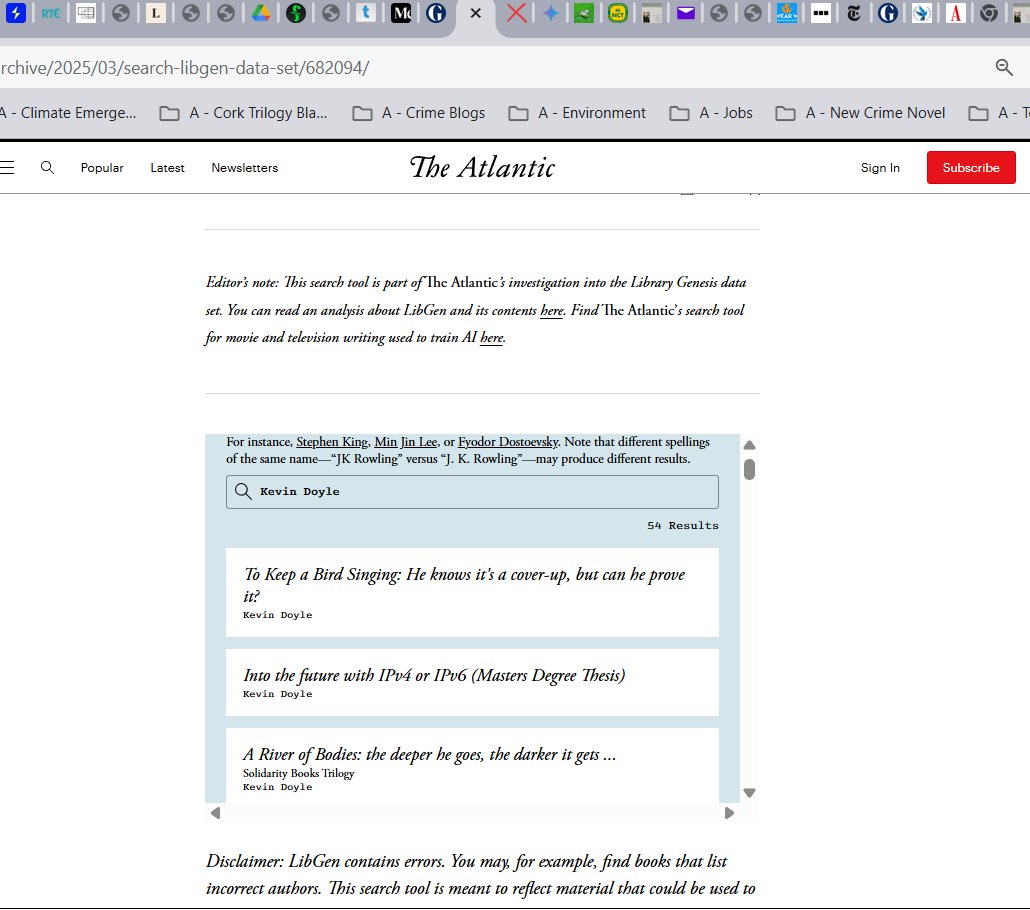Screen dimensions: 1030x910
Task: Switch to the RTE tab
Action: pos(51,12)
